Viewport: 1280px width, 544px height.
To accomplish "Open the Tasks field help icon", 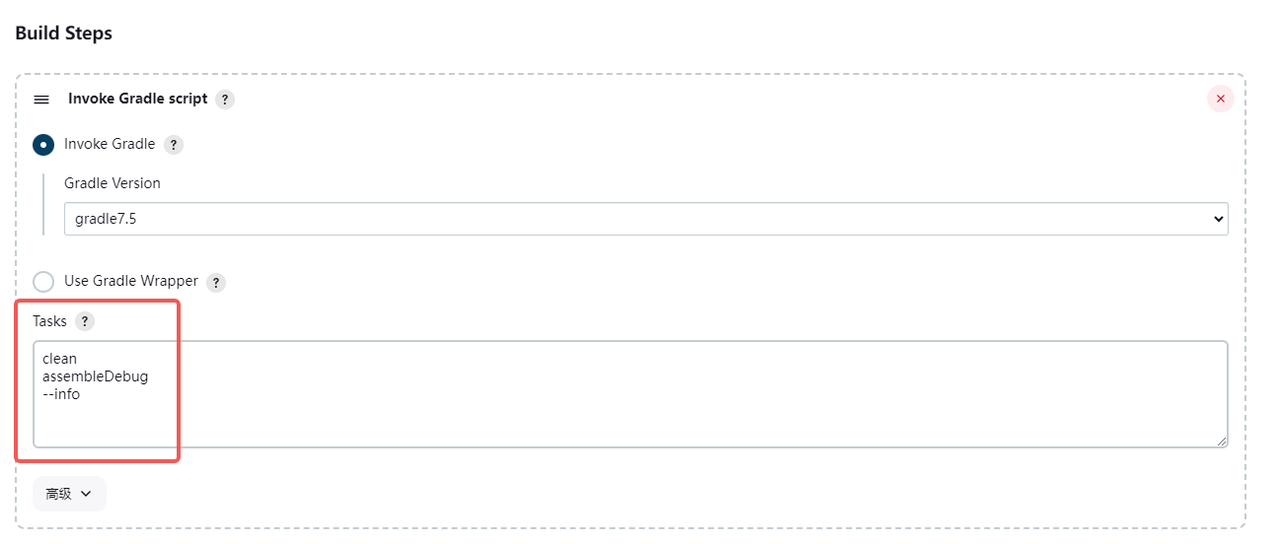I will [85, 322].
